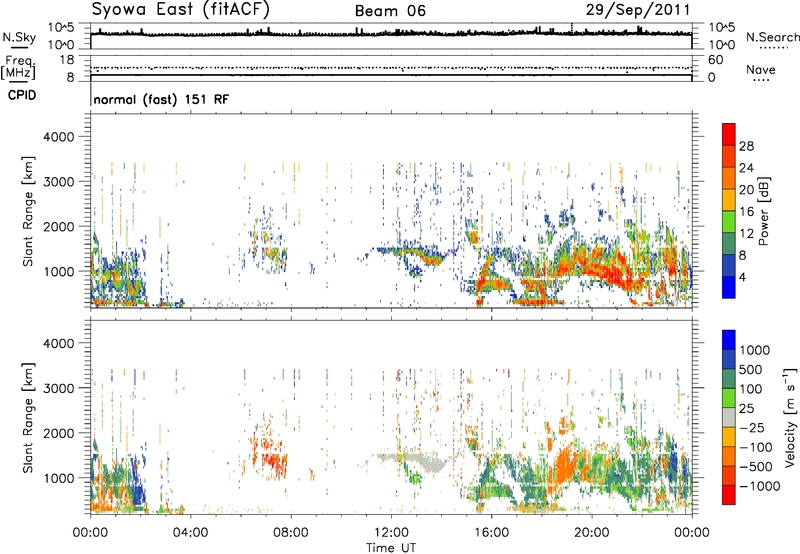
Task: Click the light green 25–100 Velocity segment
Action: pos(729,398)
